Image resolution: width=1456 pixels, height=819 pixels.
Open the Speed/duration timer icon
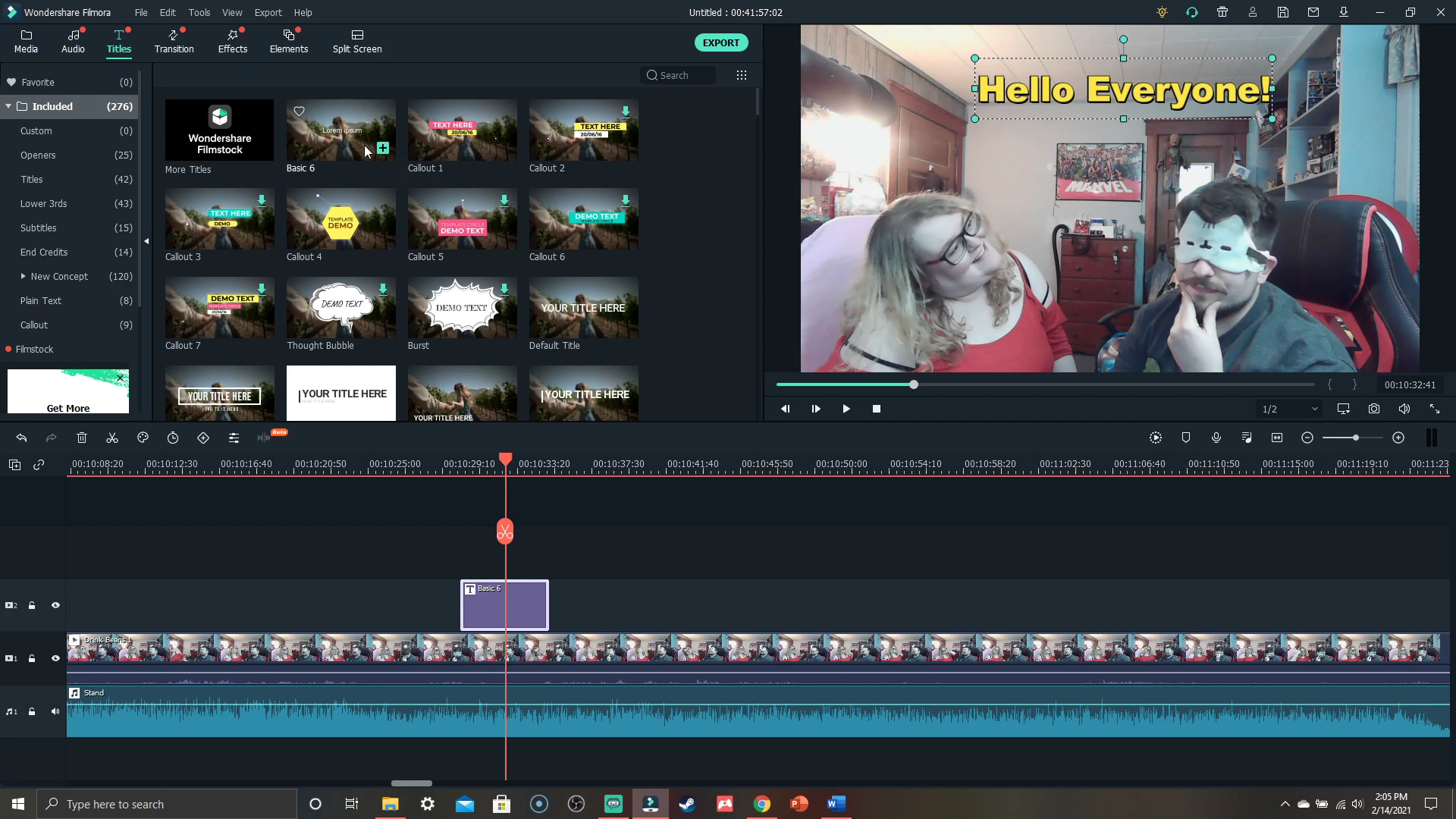click(173, 438)
